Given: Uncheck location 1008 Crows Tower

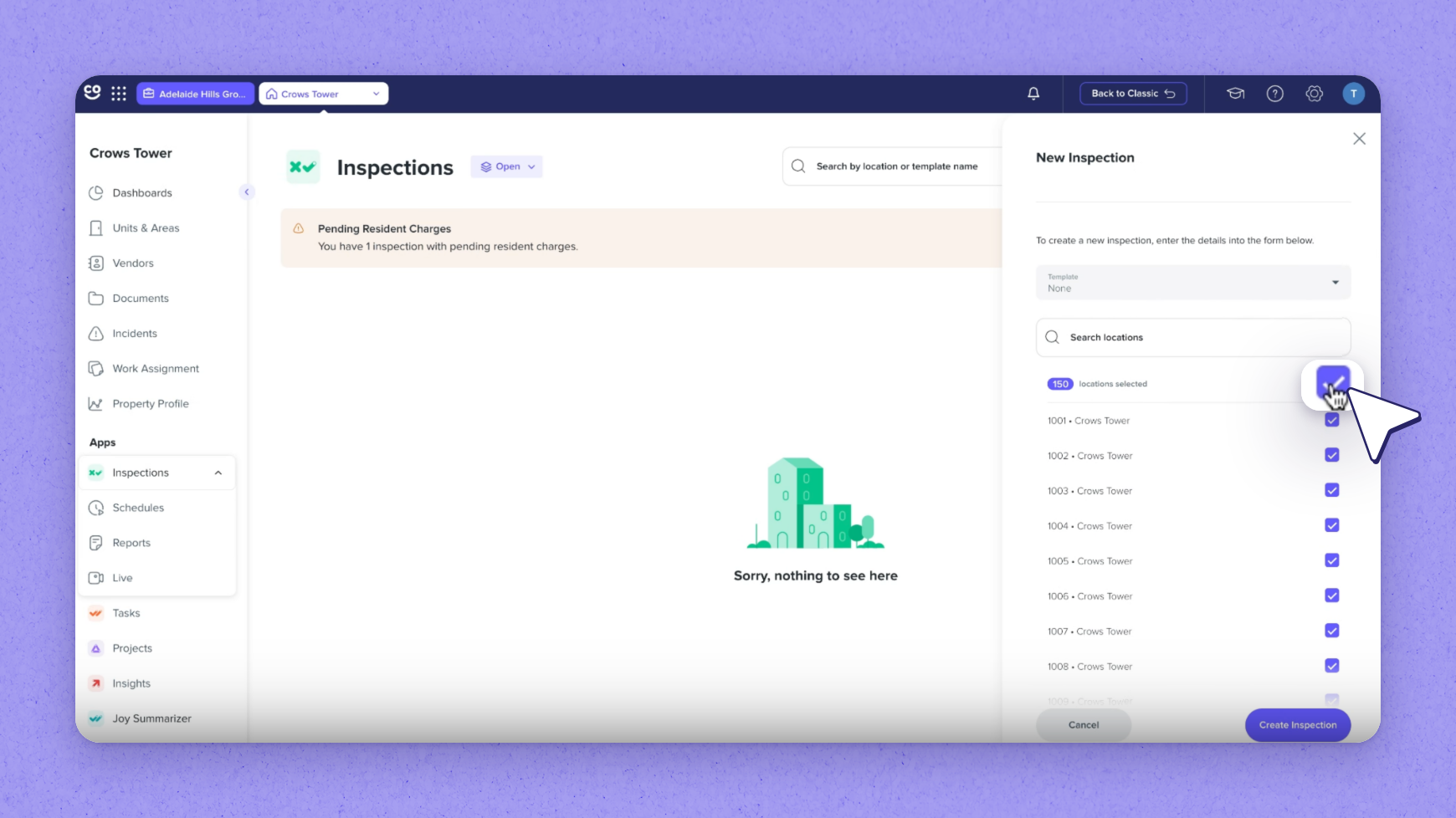Looking at the screenshot, I should click(1331, 666).
